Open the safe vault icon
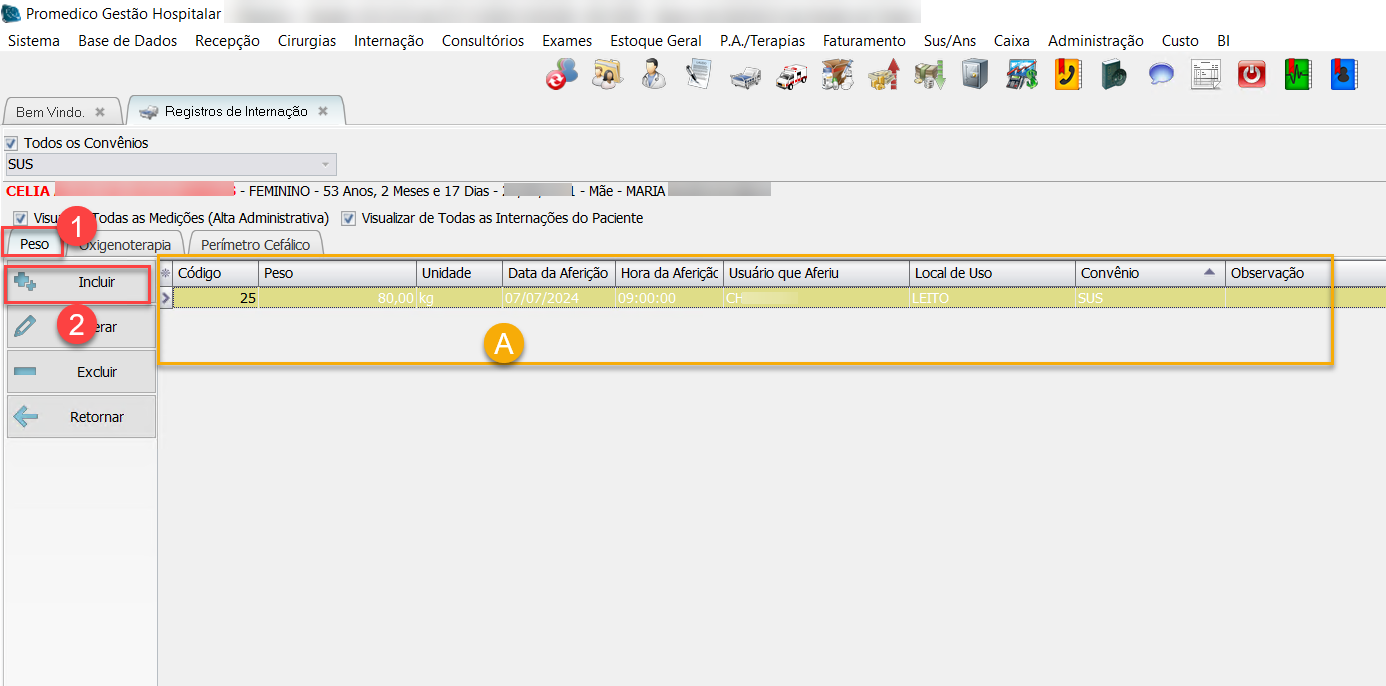This screenshot has width=1386, height=686. [975, 75]
